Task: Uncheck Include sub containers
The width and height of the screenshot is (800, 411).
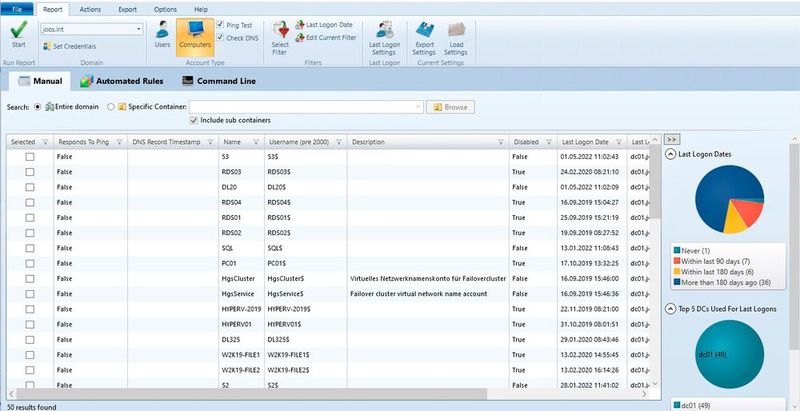Action: (194, 120)
